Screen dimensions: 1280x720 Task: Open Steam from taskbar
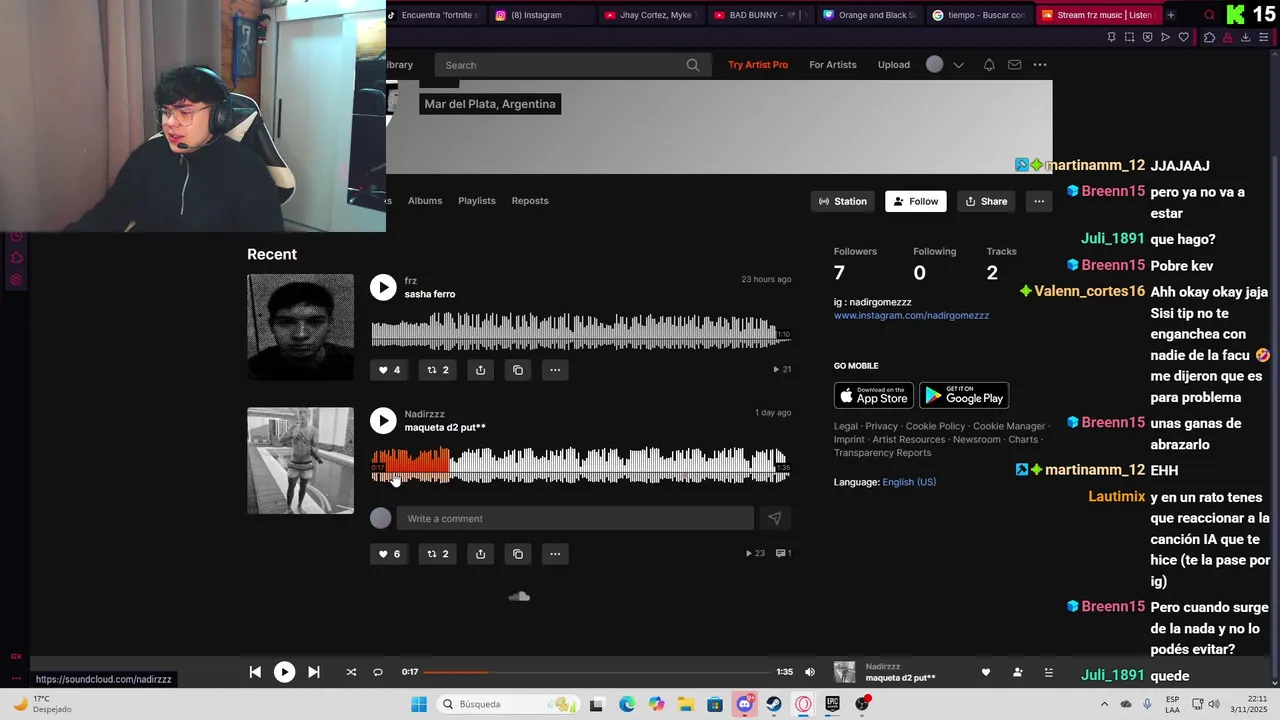774,704
